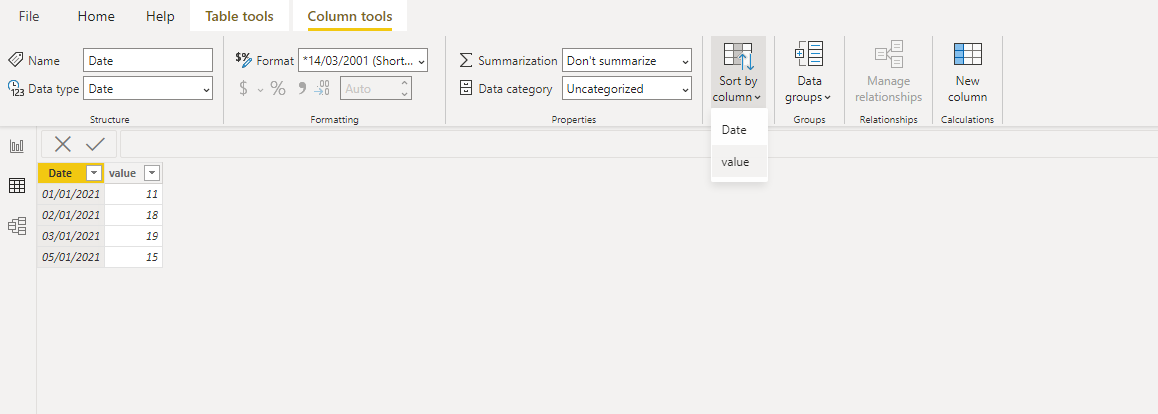Select the Column tools tab
Screen dimensions: 1158x414
pyautogui.click(x=350, y=16)
